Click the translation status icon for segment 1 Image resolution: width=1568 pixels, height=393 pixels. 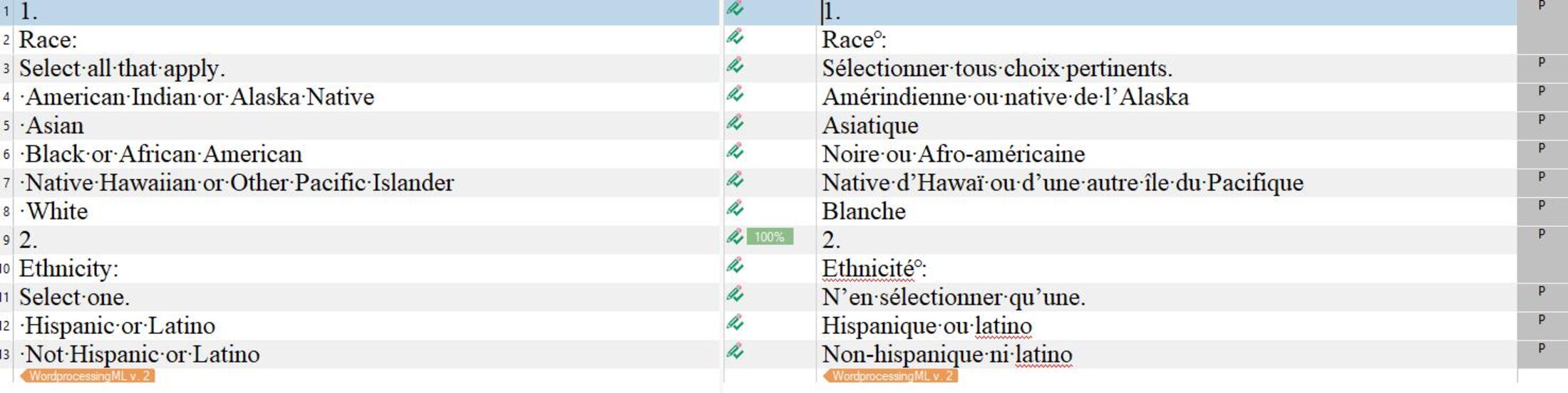pyautogui.click(x=735, y=9)
